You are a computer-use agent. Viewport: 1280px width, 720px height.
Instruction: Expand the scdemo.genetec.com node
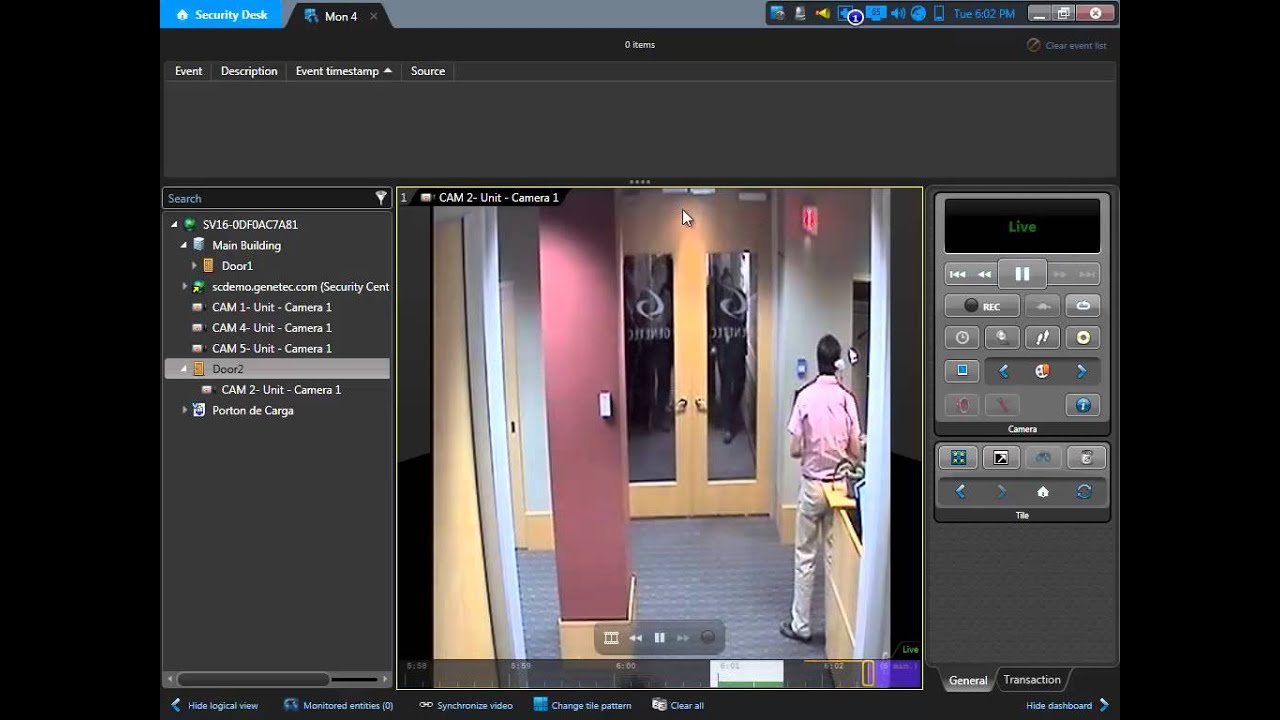[x=185, y=287]
